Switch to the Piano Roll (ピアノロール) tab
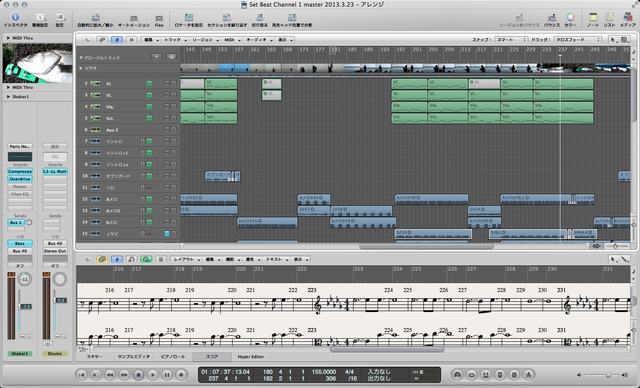640x388 pixels. [x=173, y=357]
